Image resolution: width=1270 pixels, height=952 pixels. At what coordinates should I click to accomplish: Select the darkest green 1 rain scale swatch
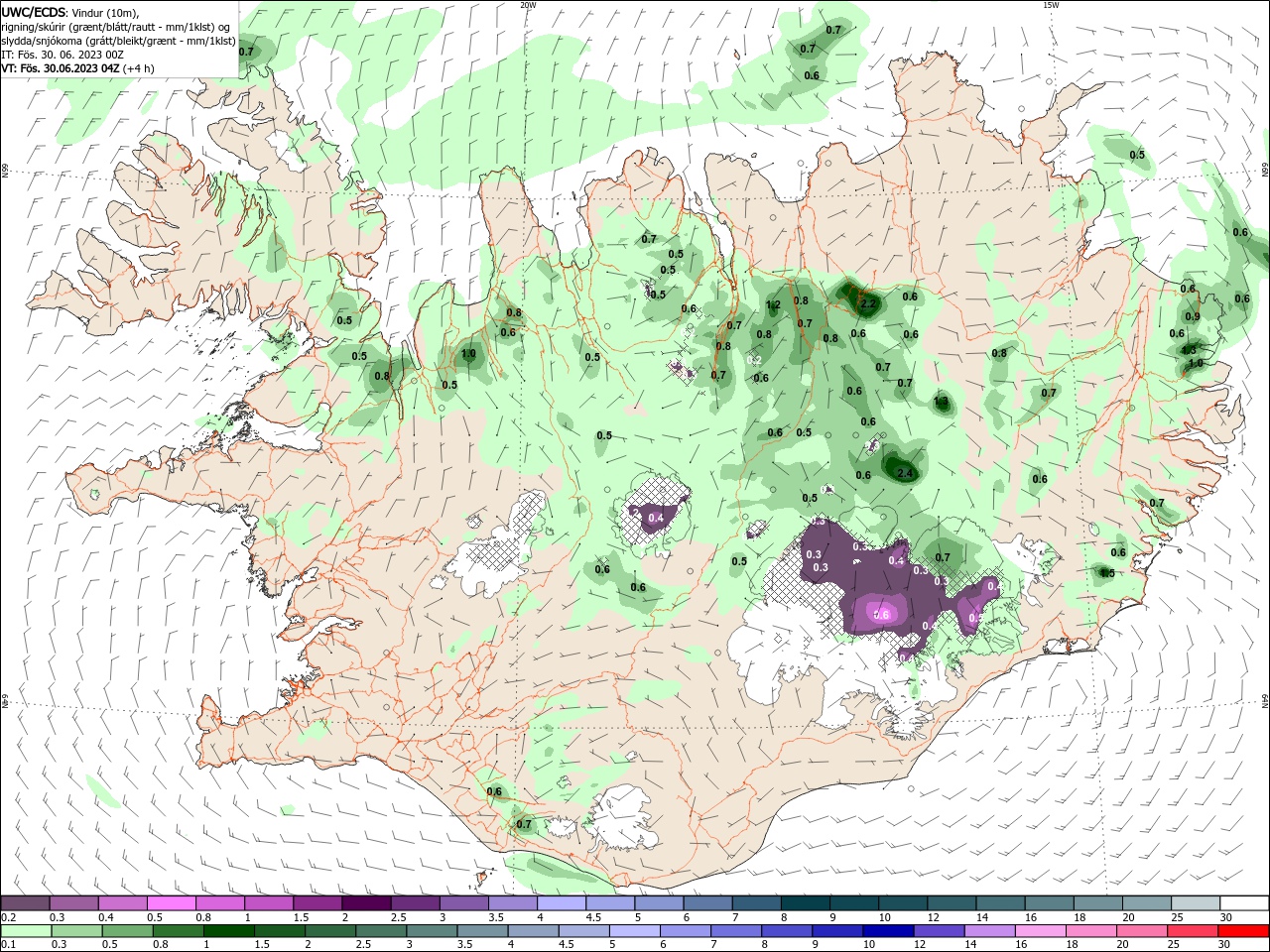pos(229,931)
